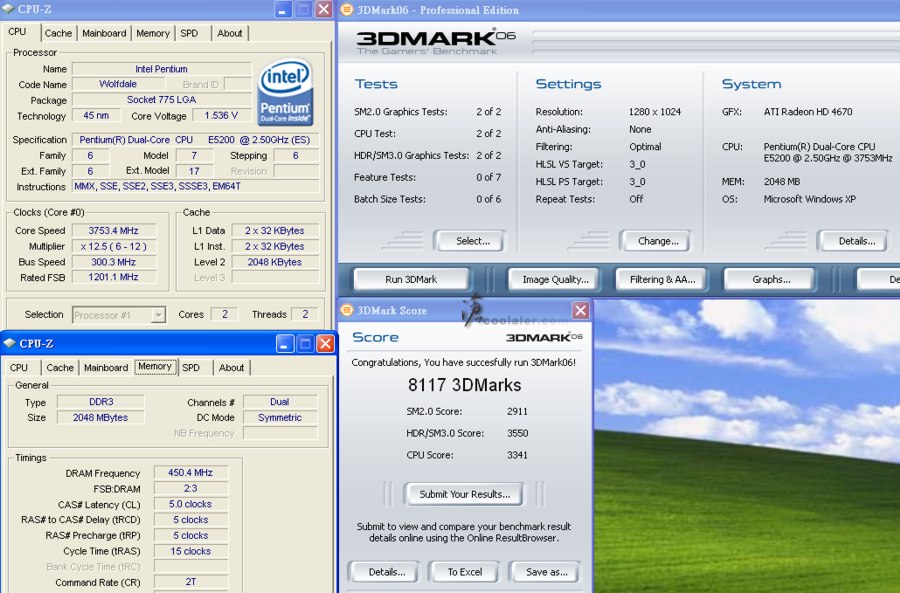Screen dimensions: 900x593
Task: Switch to the Memory tab in the upper CPU-Z window
Action: pos(153,33)
